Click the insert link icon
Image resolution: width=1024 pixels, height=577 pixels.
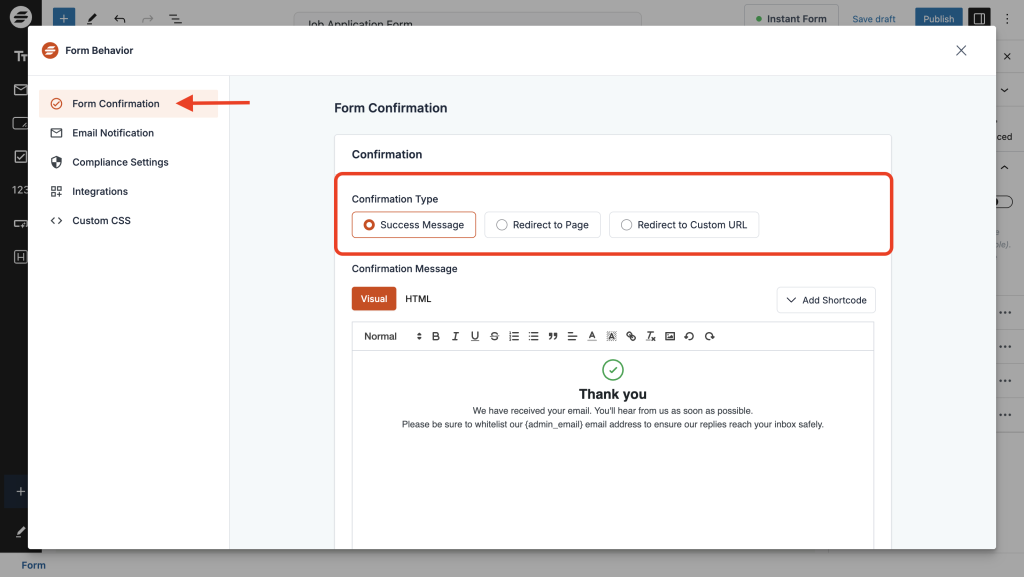[x=630, y=337]
